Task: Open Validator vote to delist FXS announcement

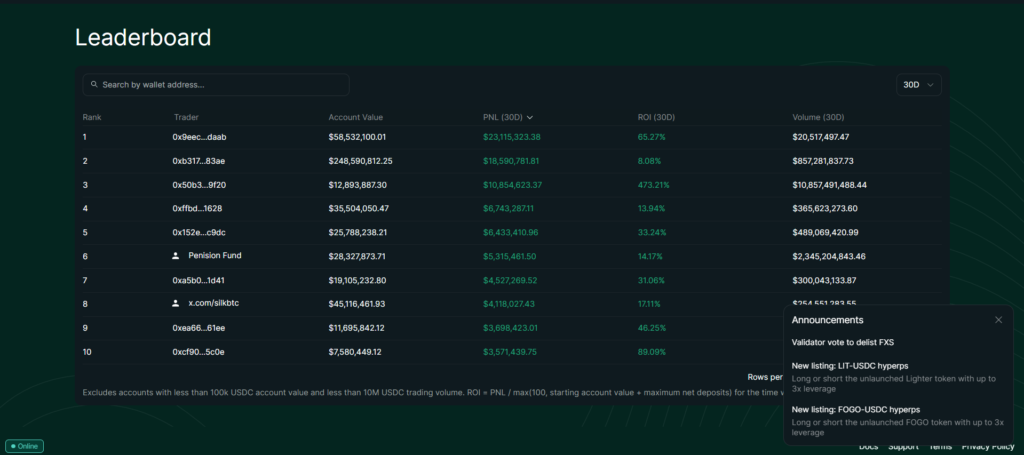Action: tap(843, 343)
